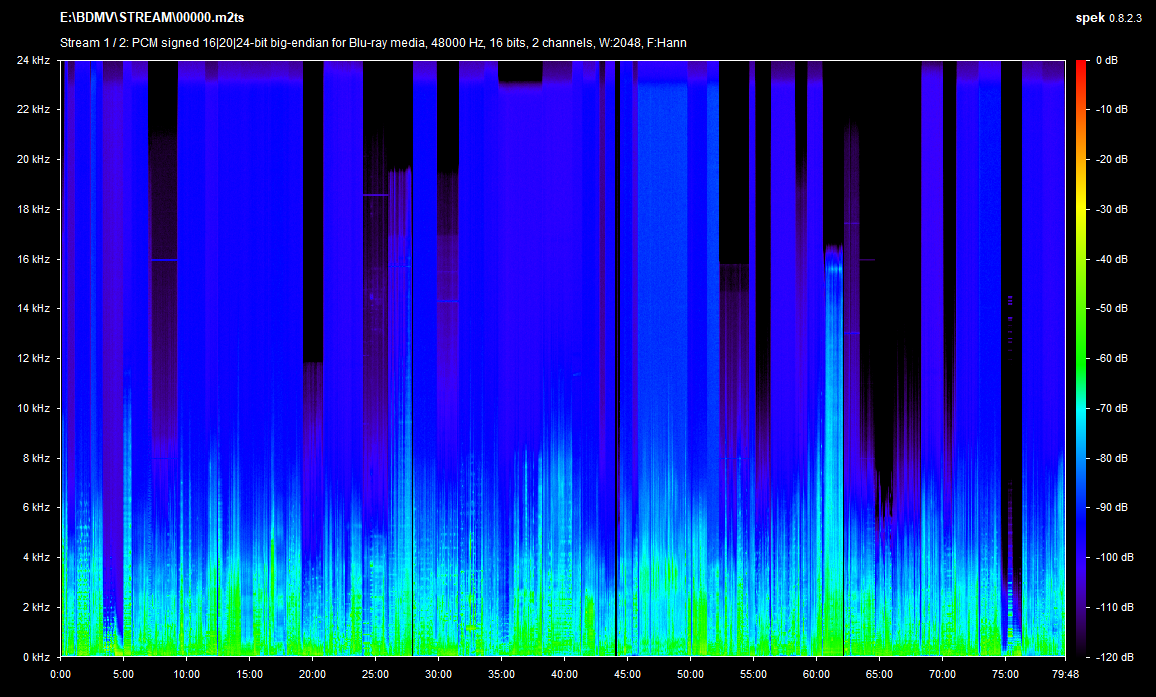Image resolution: width=1156 pixels, height=697 pixels.
Task: Select the 60:00 time axis marker
Action: pos(817,673)
